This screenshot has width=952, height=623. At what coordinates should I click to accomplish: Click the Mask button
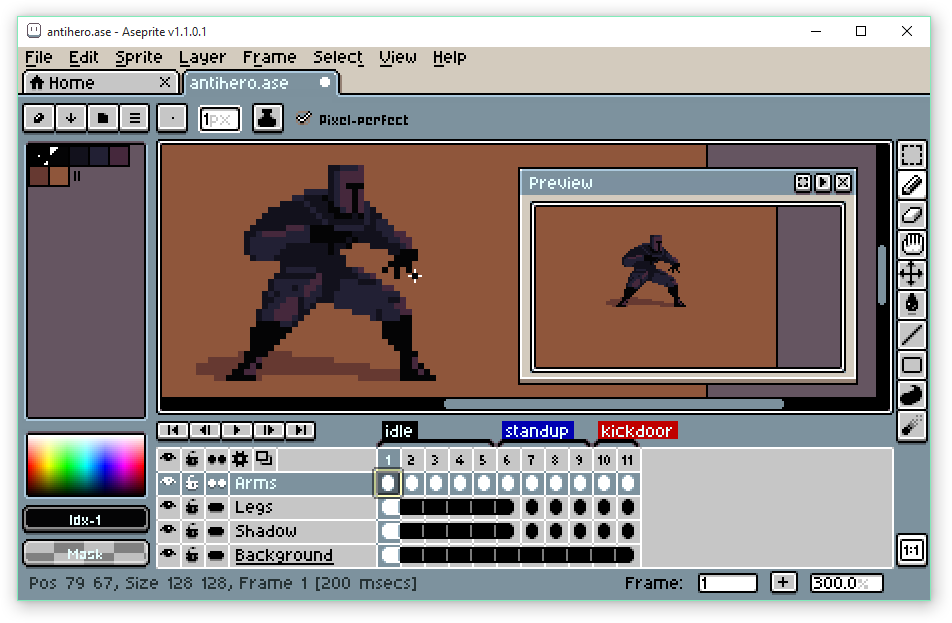pyautogui.click(x=85, y=554)
